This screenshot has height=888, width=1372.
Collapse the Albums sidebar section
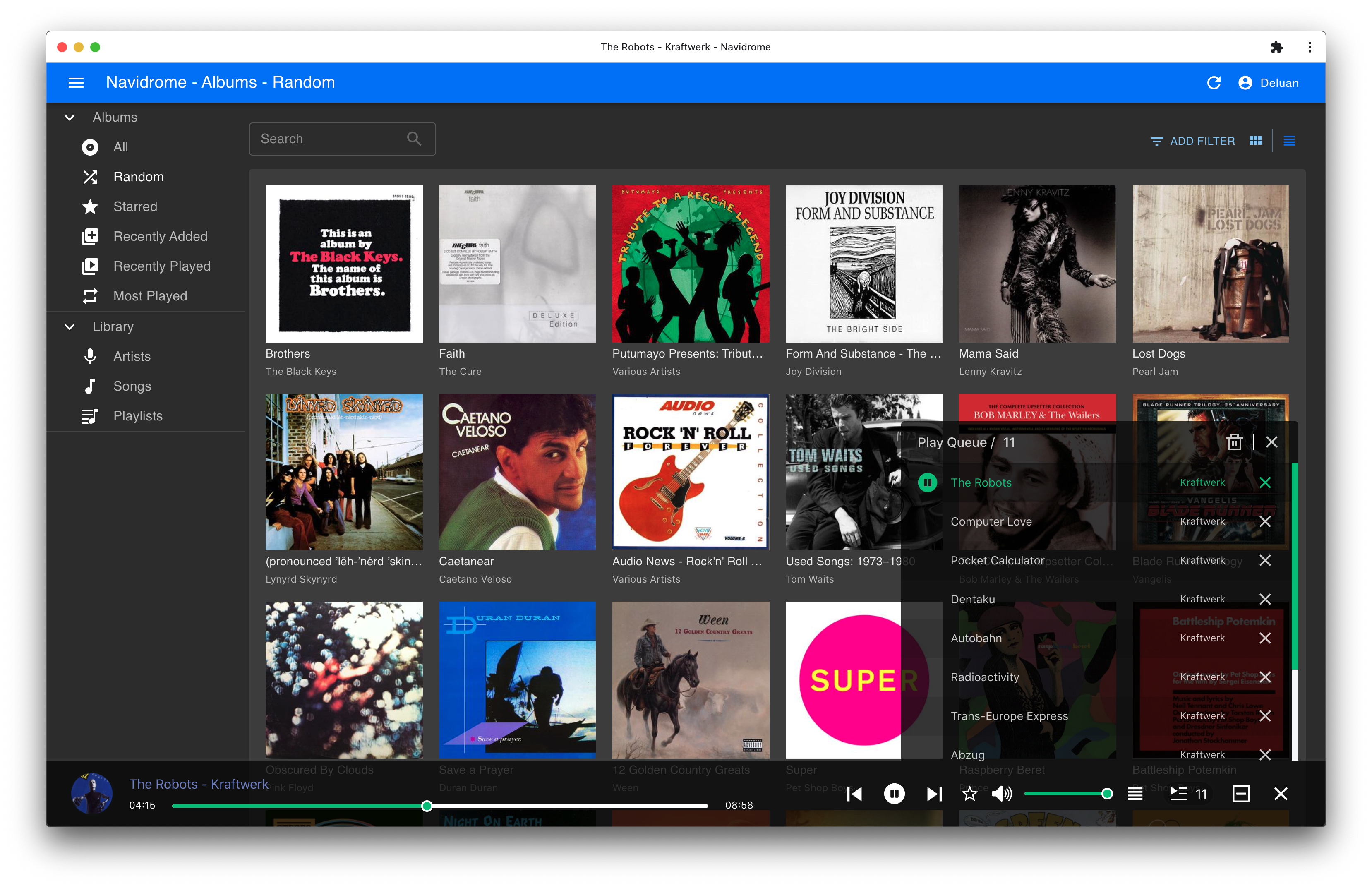click(70, 118)
